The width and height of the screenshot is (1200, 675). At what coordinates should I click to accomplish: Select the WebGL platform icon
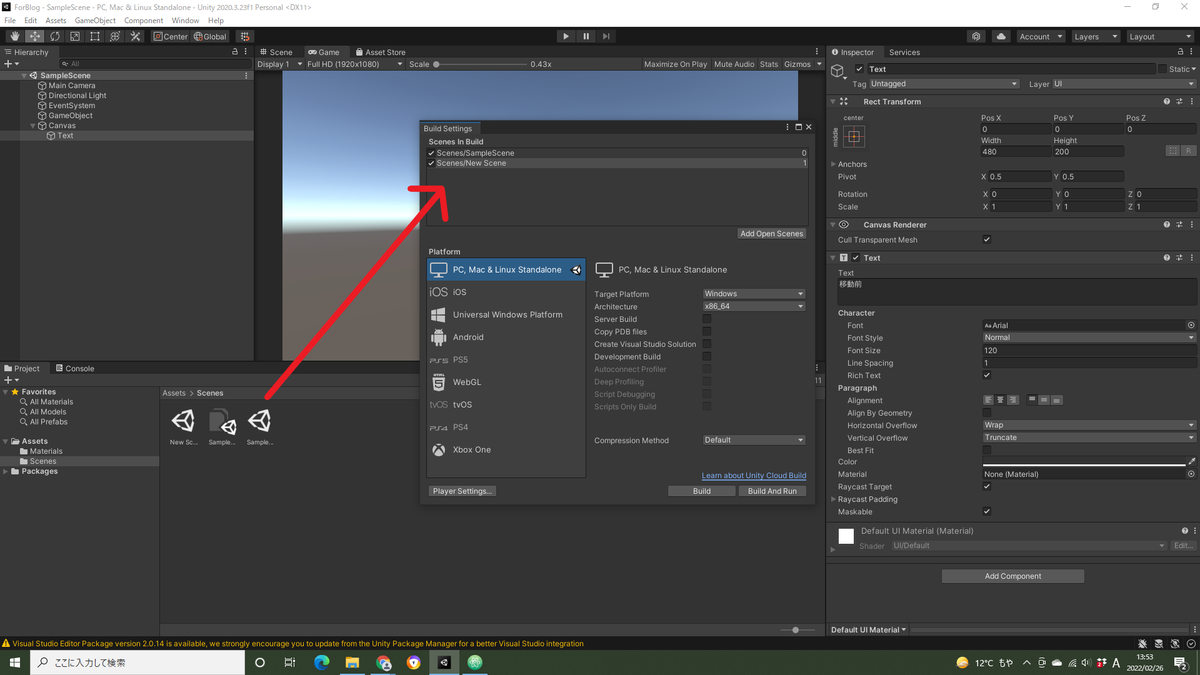pos(438,382)
